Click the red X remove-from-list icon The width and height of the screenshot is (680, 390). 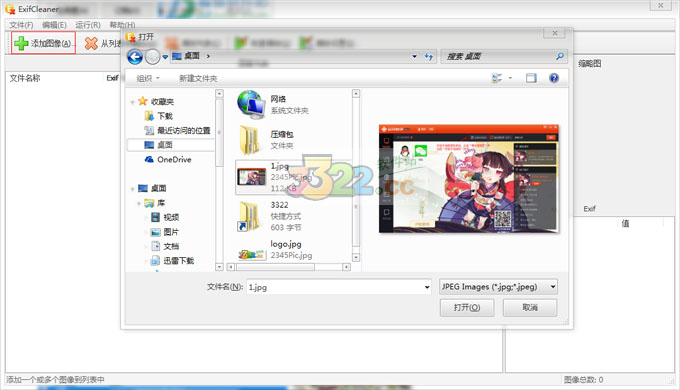(91, 43)
